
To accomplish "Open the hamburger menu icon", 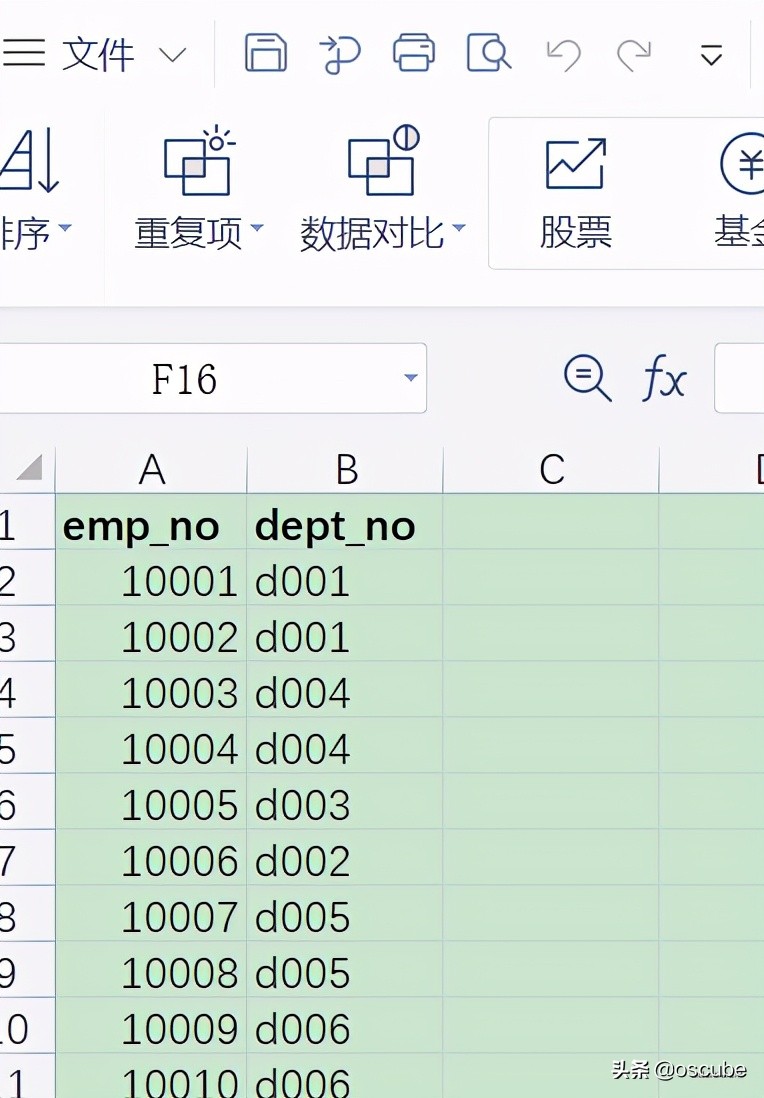I will [x=23, y=53].
